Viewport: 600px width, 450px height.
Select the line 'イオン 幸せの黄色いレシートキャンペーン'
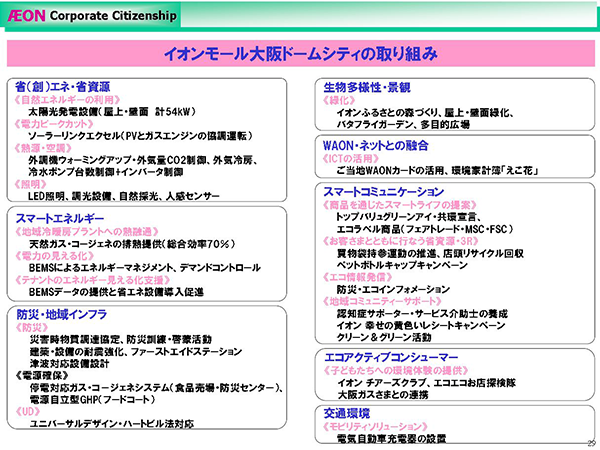coord(421,325)
